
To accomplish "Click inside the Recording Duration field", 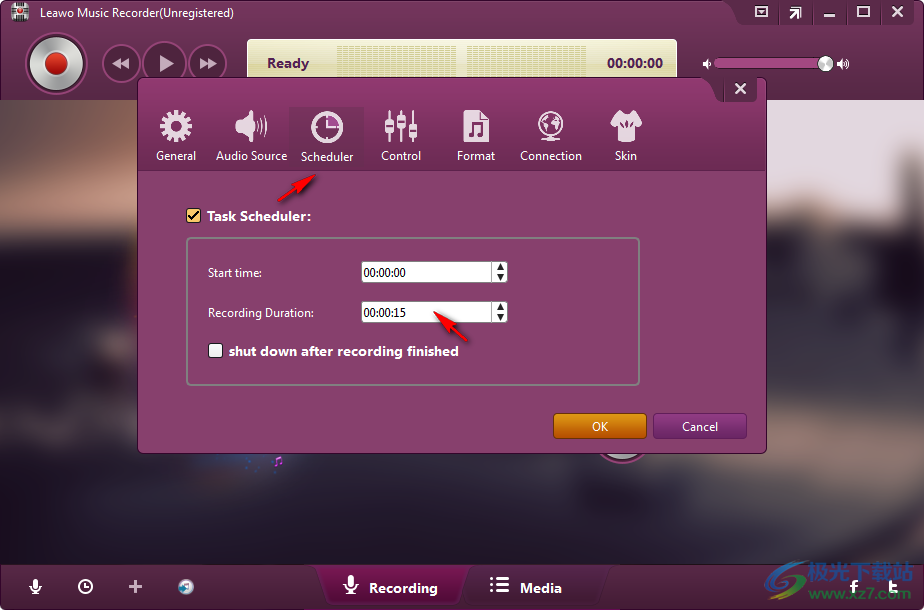I will (425, 313).
